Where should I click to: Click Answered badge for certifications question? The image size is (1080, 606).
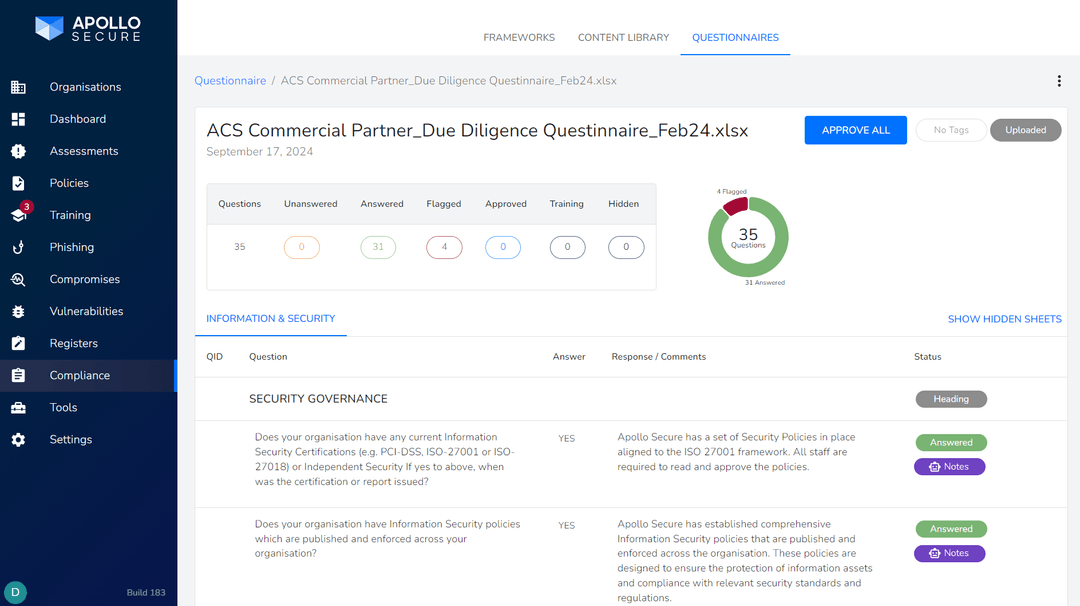pos(951,443)
